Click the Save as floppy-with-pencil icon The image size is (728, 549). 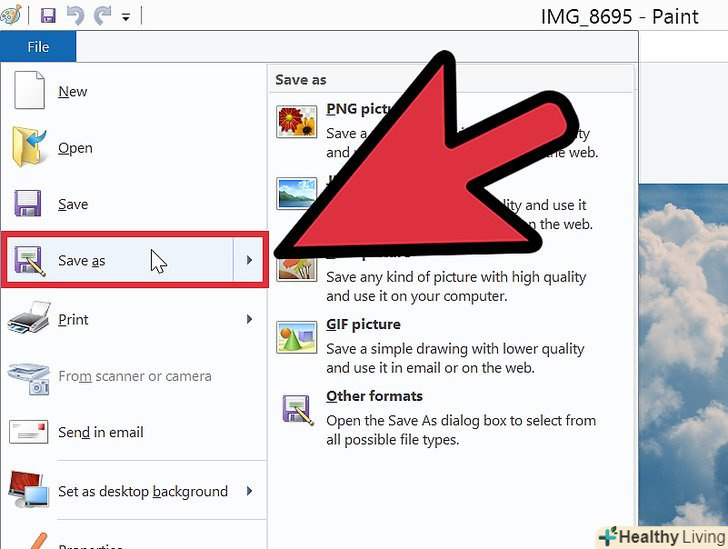pos(29,261)
